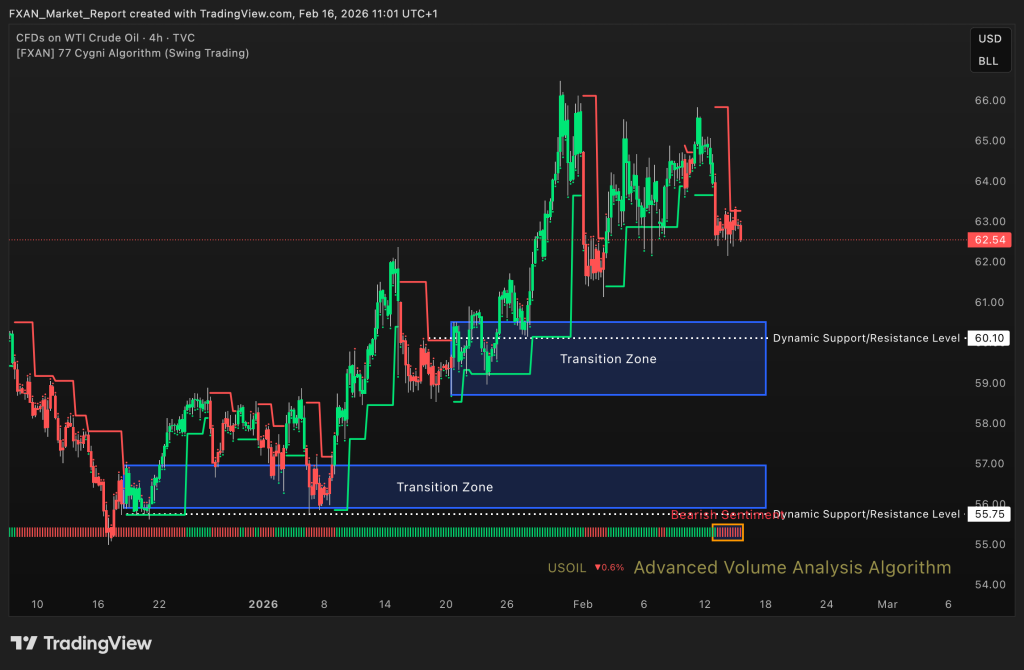1024x670 pixels.
Task: Click the Feb label on the time axis
Action: click(583, 604)
